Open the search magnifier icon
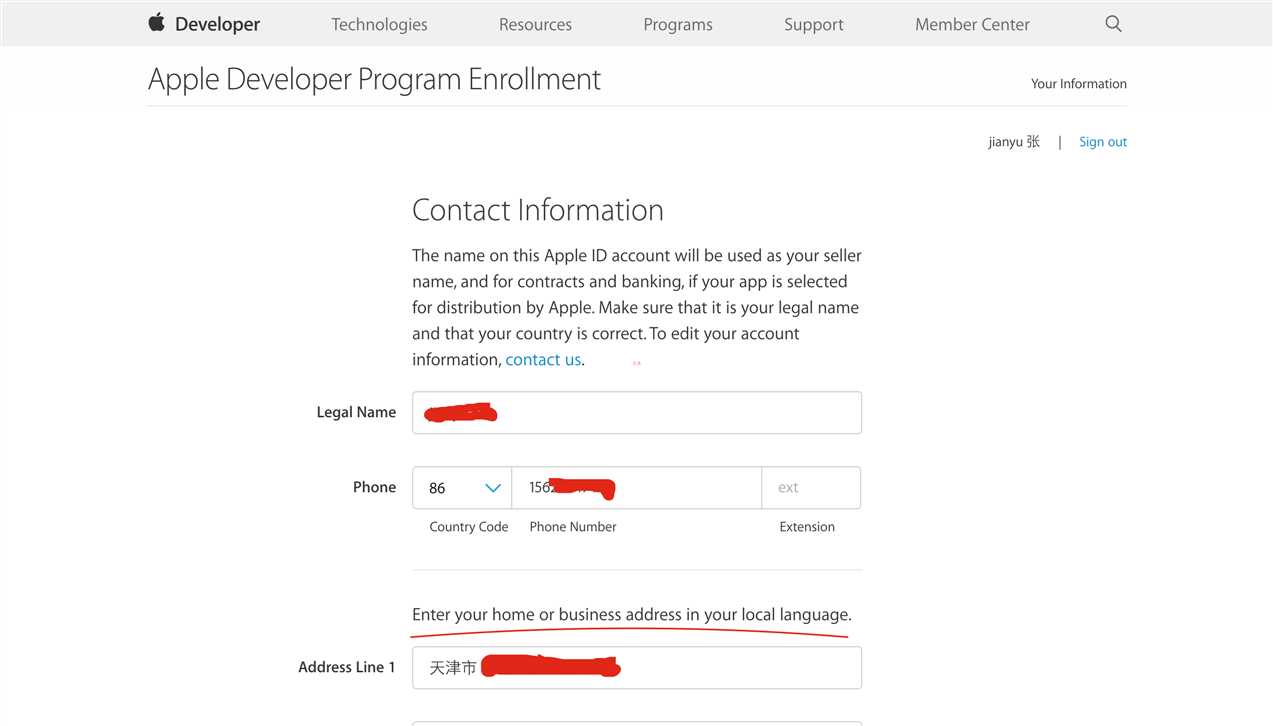The image size is (1273, 726). click(1113, 24)
